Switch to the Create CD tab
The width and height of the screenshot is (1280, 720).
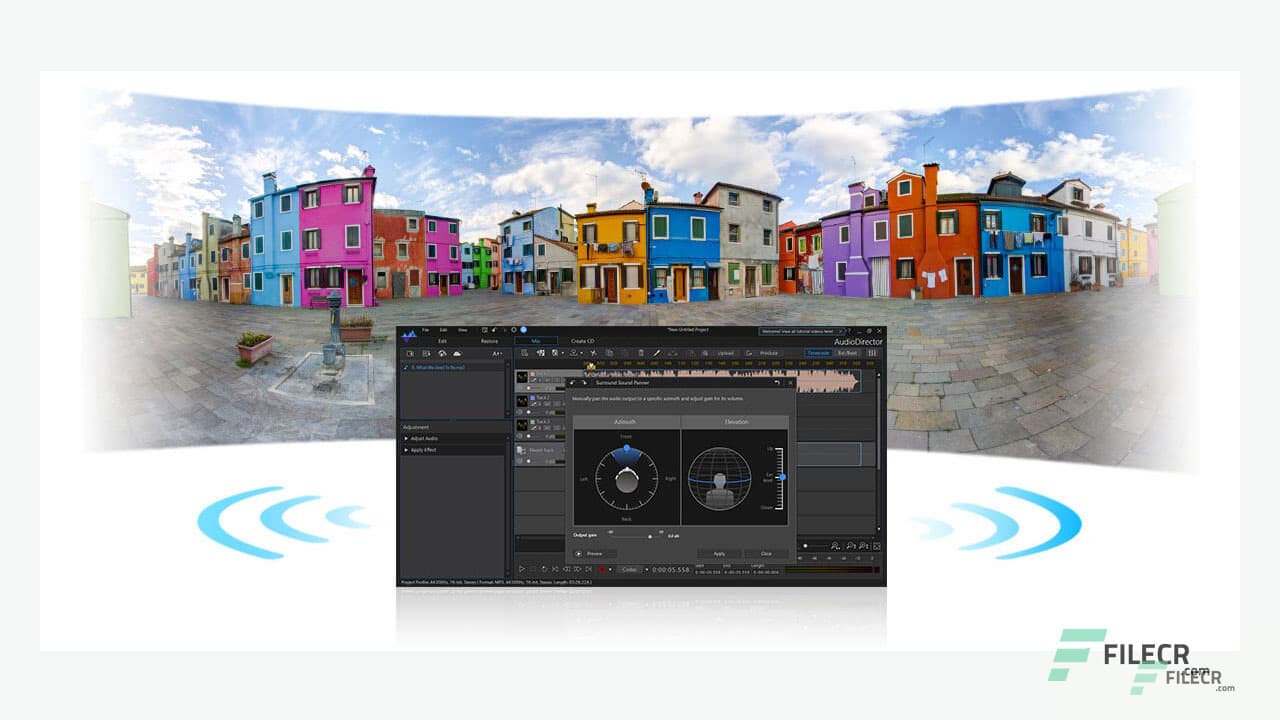pyautogui.click(x=583, y=341)
